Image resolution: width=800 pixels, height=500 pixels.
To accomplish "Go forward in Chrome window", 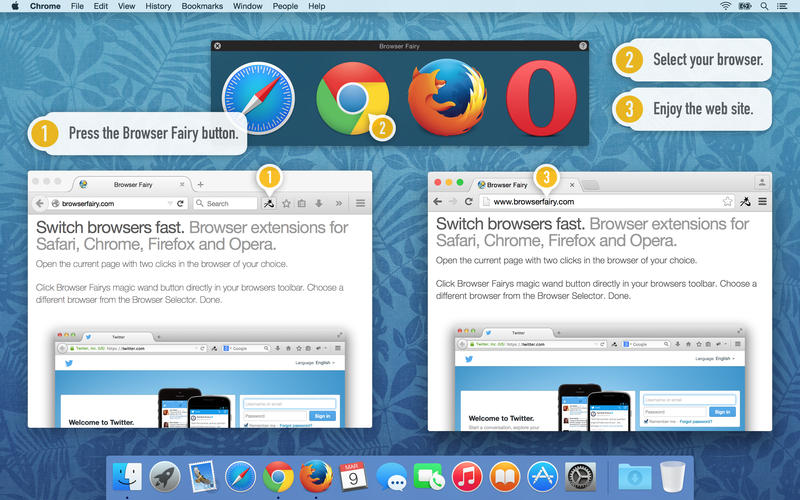I will [453, 202].
